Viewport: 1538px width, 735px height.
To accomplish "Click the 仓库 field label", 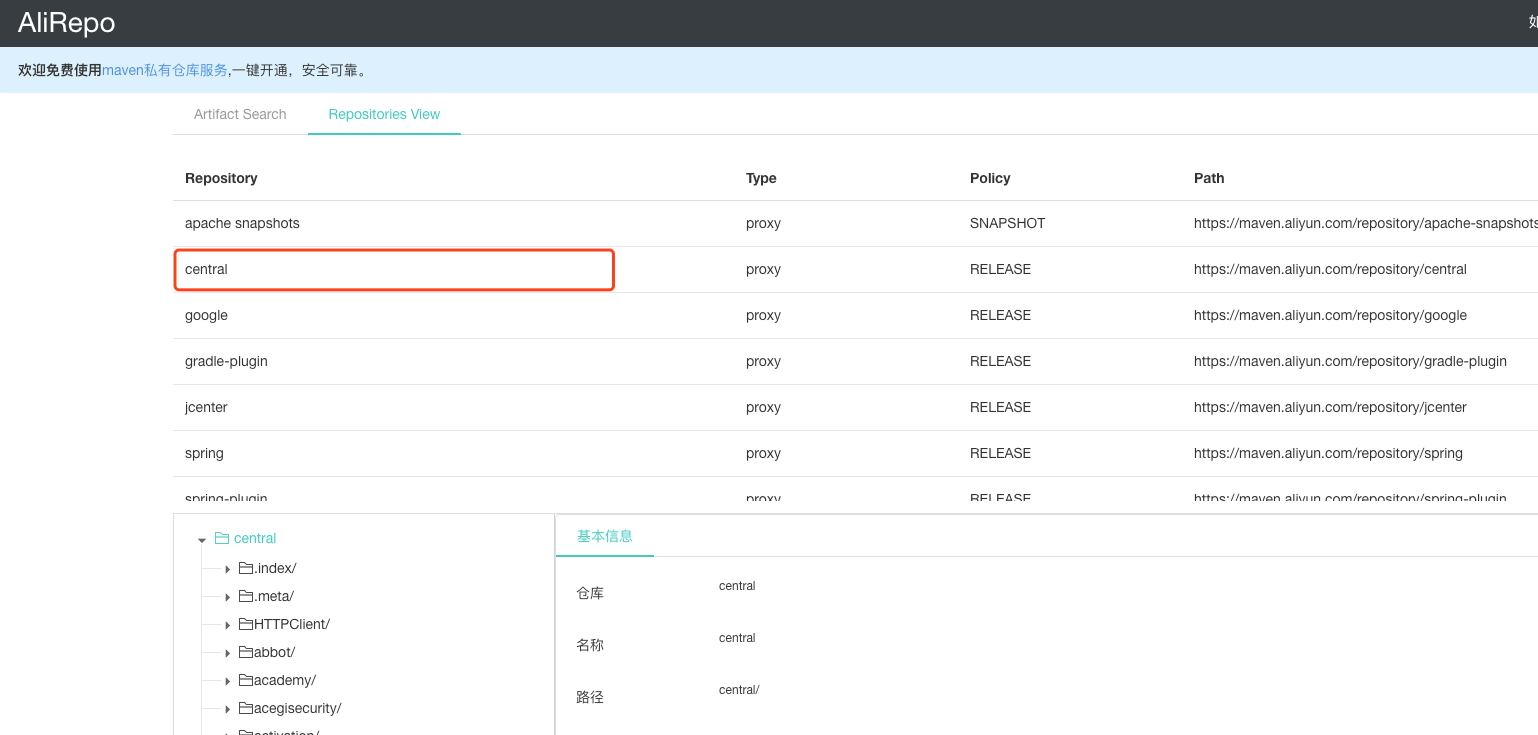I will point(590,593).
